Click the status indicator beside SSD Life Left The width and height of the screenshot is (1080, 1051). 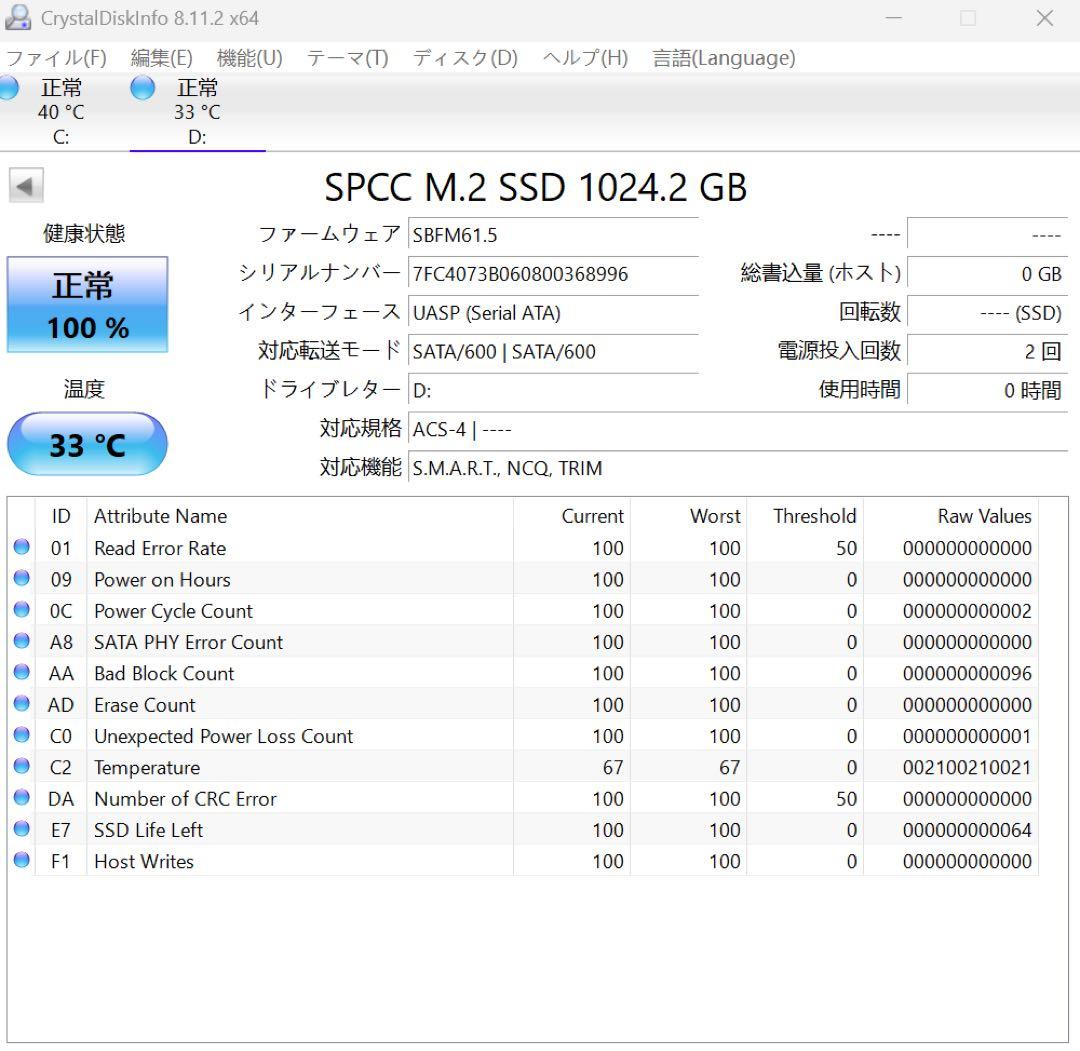pyautogui.click(x=22, y=830)
